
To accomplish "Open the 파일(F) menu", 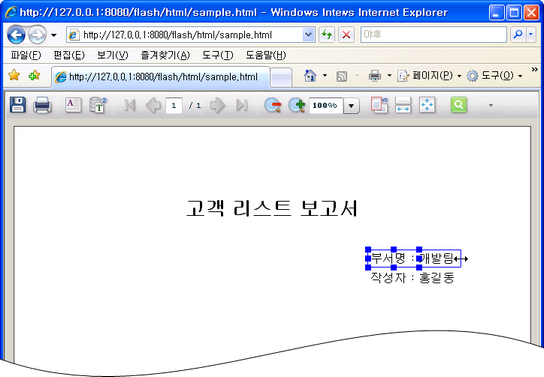I will point(26,55).
